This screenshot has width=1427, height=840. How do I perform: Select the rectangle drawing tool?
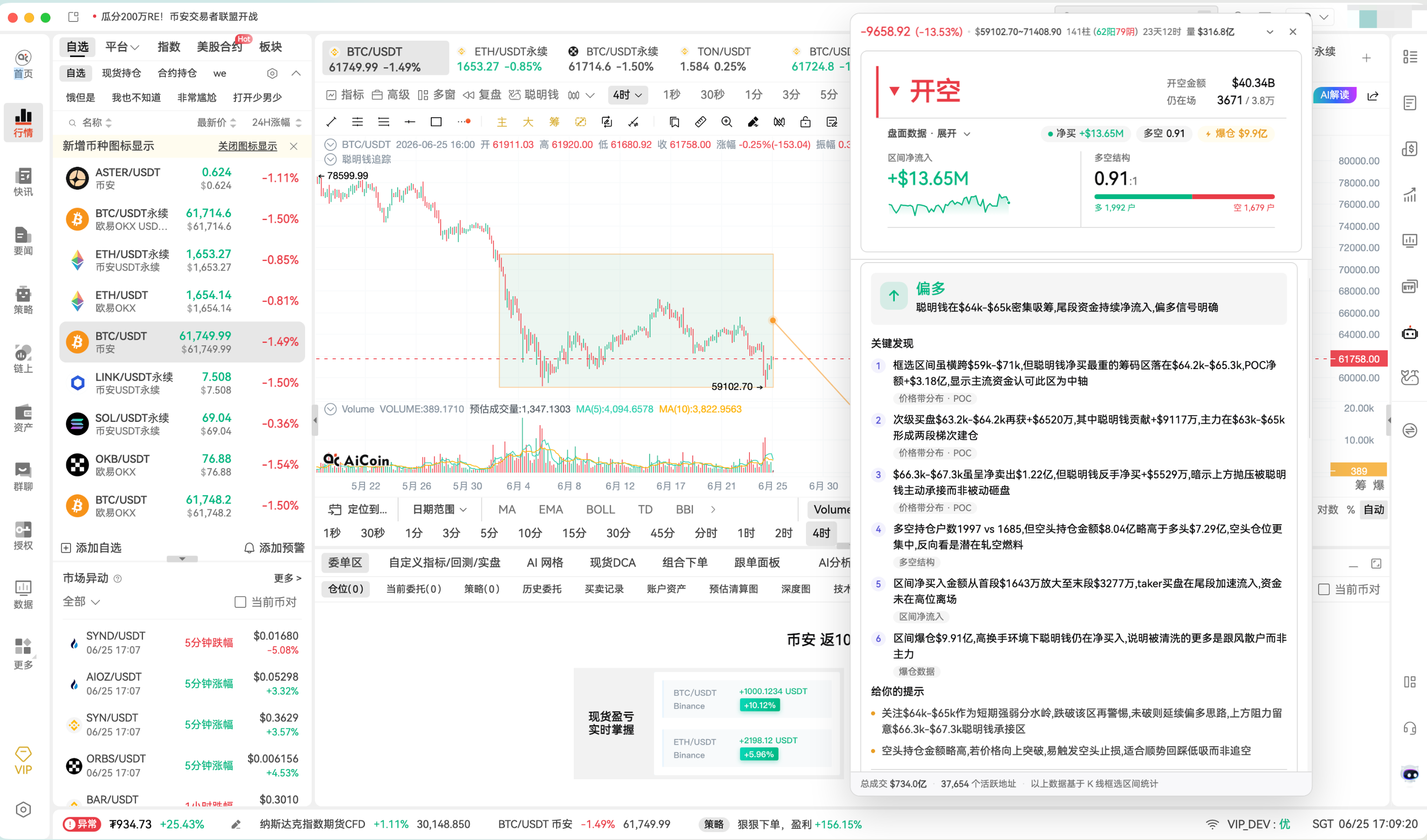[x=436, y=121]
